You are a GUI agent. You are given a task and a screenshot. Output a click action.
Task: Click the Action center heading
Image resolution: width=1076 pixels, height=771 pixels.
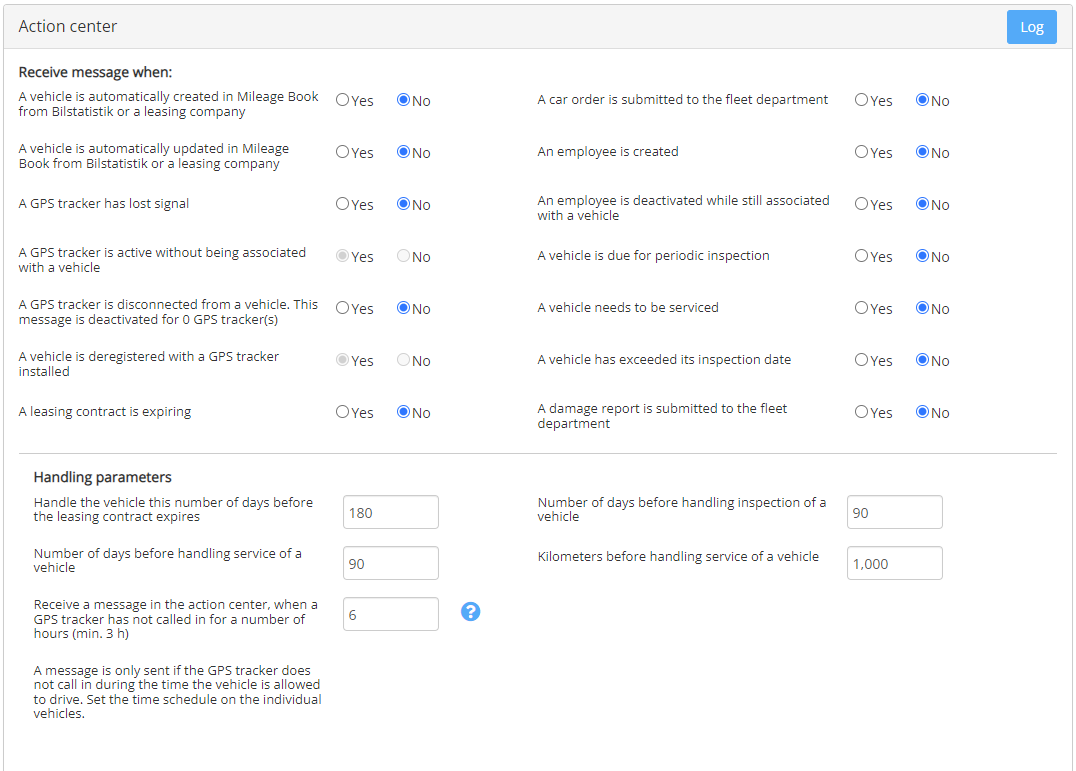[x=67, y=27]
